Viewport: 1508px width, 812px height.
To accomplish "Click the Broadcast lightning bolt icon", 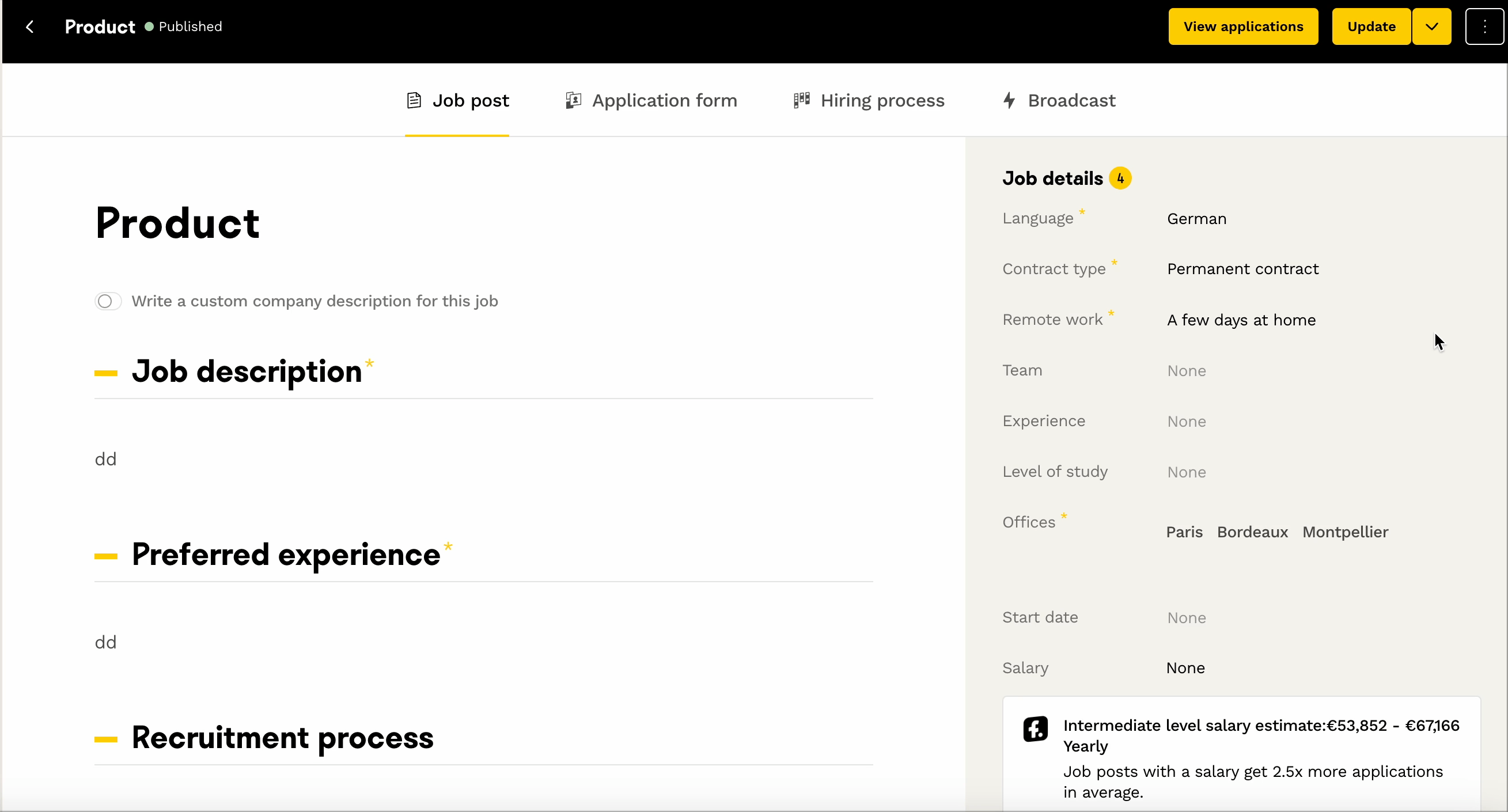I will coord(1009,101).
